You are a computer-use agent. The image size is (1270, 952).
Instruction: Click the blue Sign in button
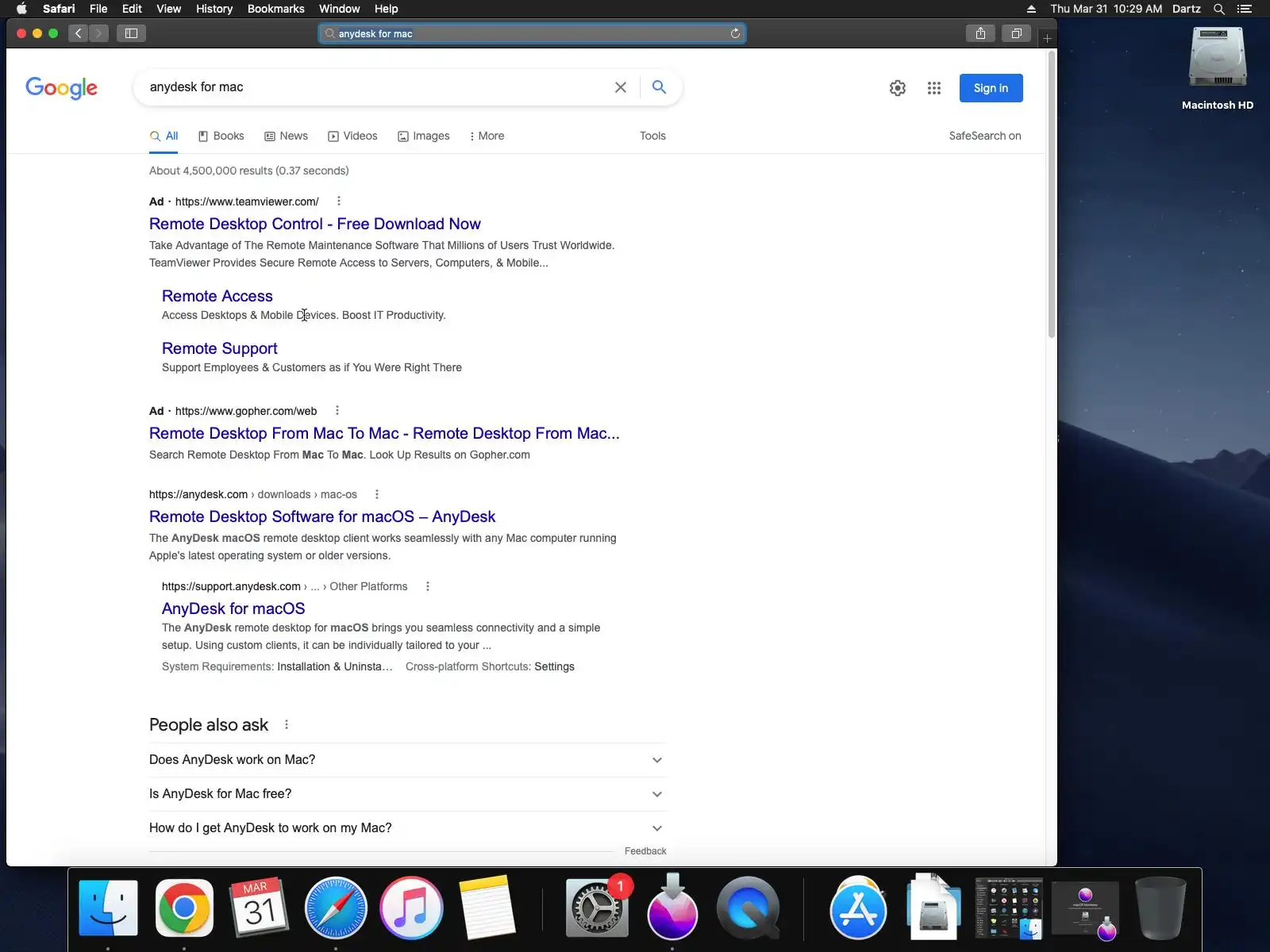991,88
